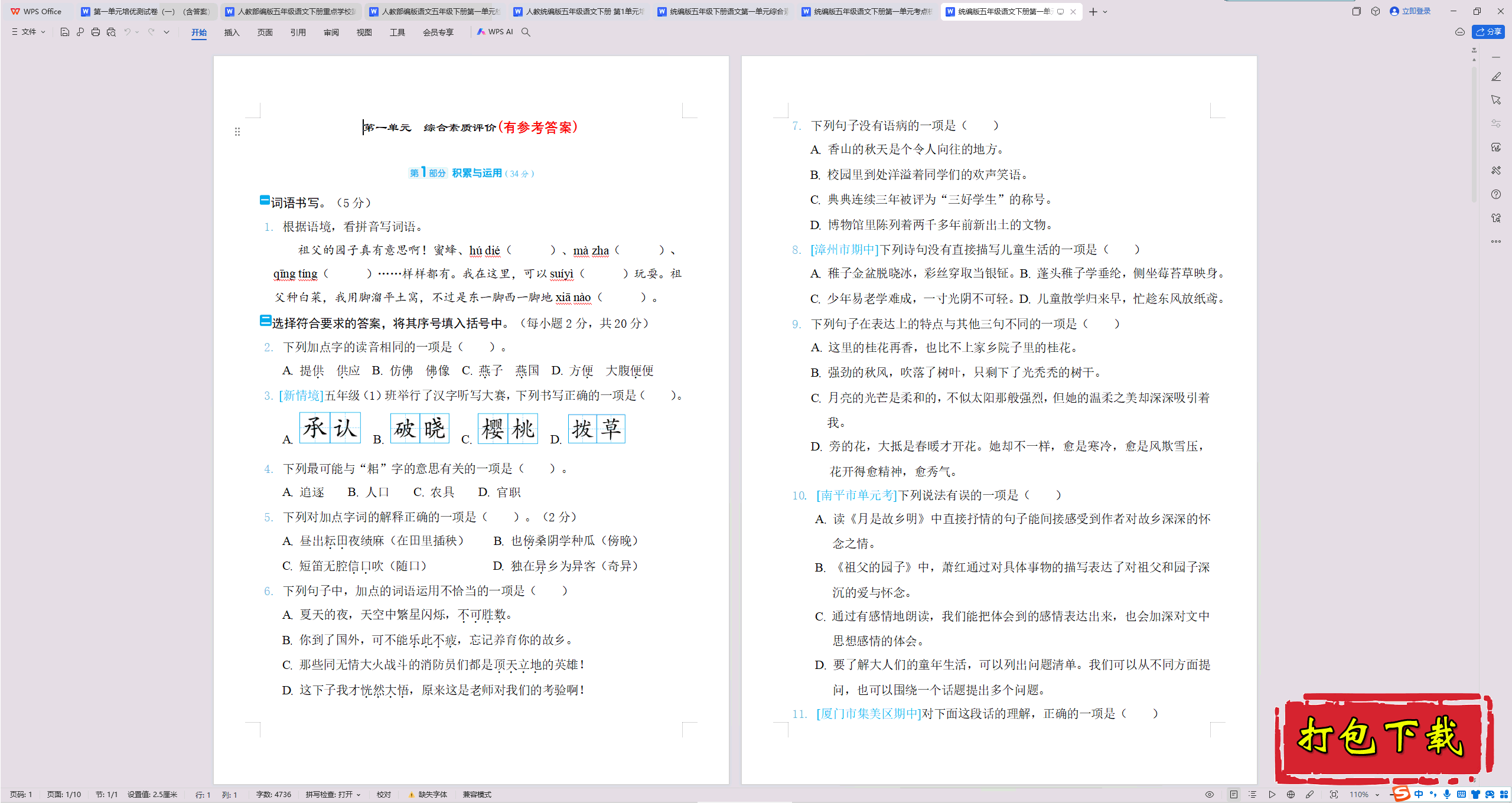Viewport: 1512px width, 803px height.
Task: Open Print Preview icon
Action: point(111,32)
